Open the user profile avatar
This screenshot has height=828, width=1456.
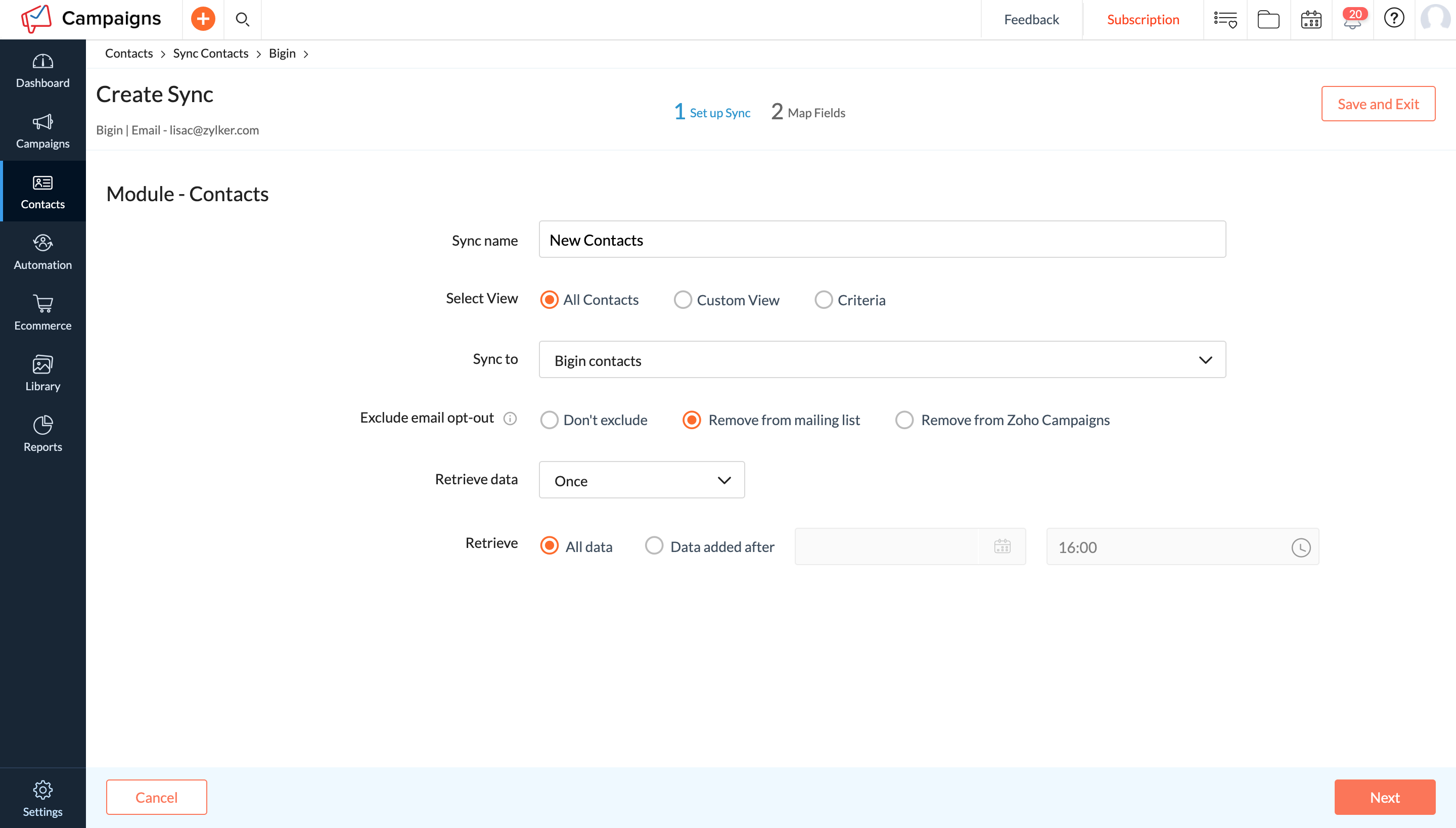[x=1435, y=18]
